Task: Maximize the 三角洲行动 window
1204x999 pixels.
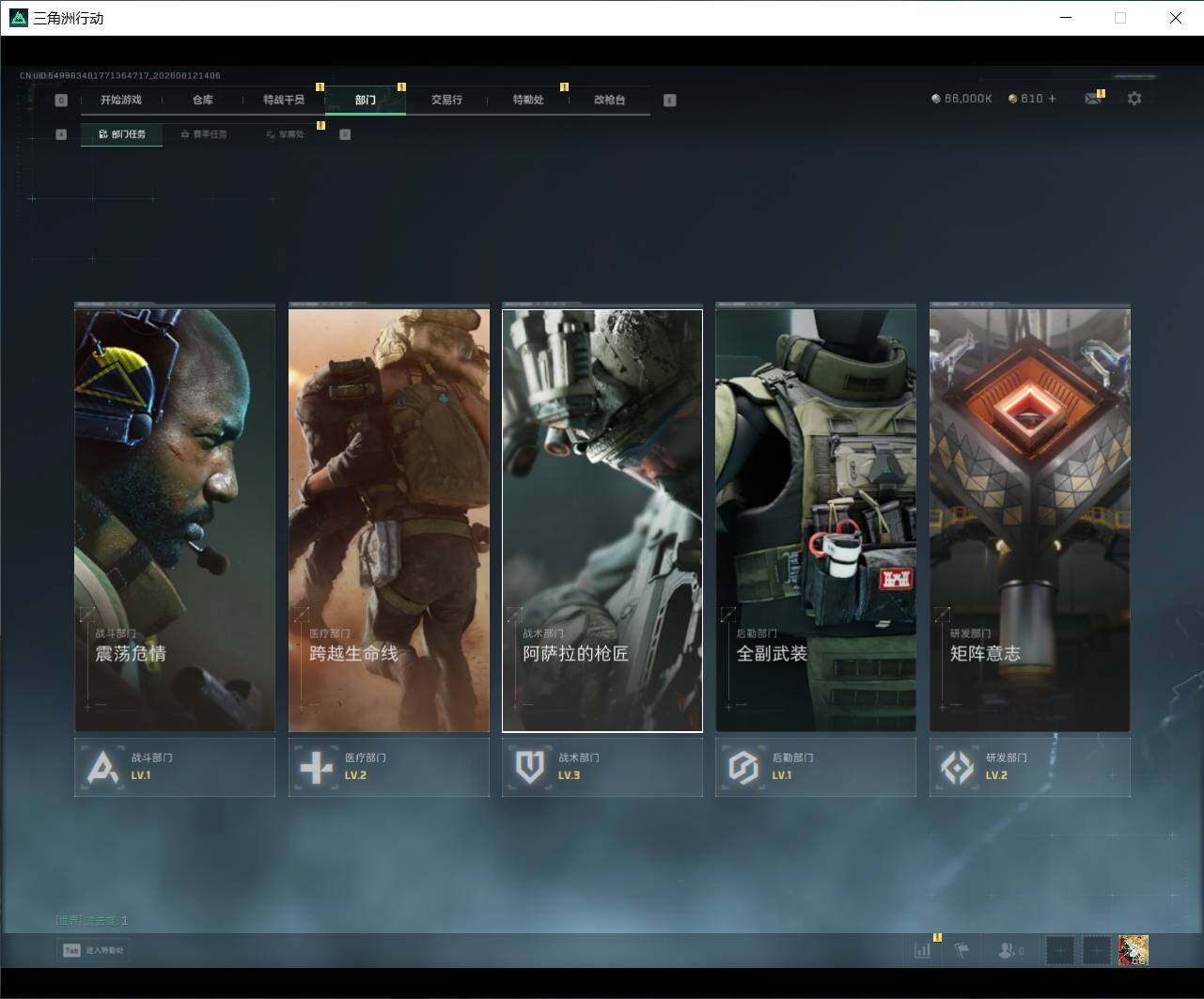Action: 1120,18
